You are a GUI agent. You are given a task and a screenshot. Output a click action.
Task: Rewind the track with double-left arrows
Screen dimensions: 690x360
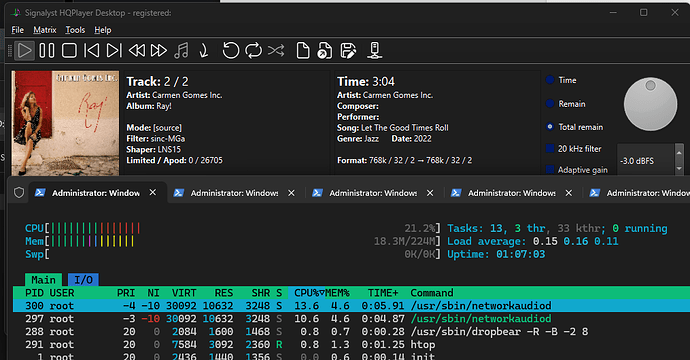click(136, 50)
